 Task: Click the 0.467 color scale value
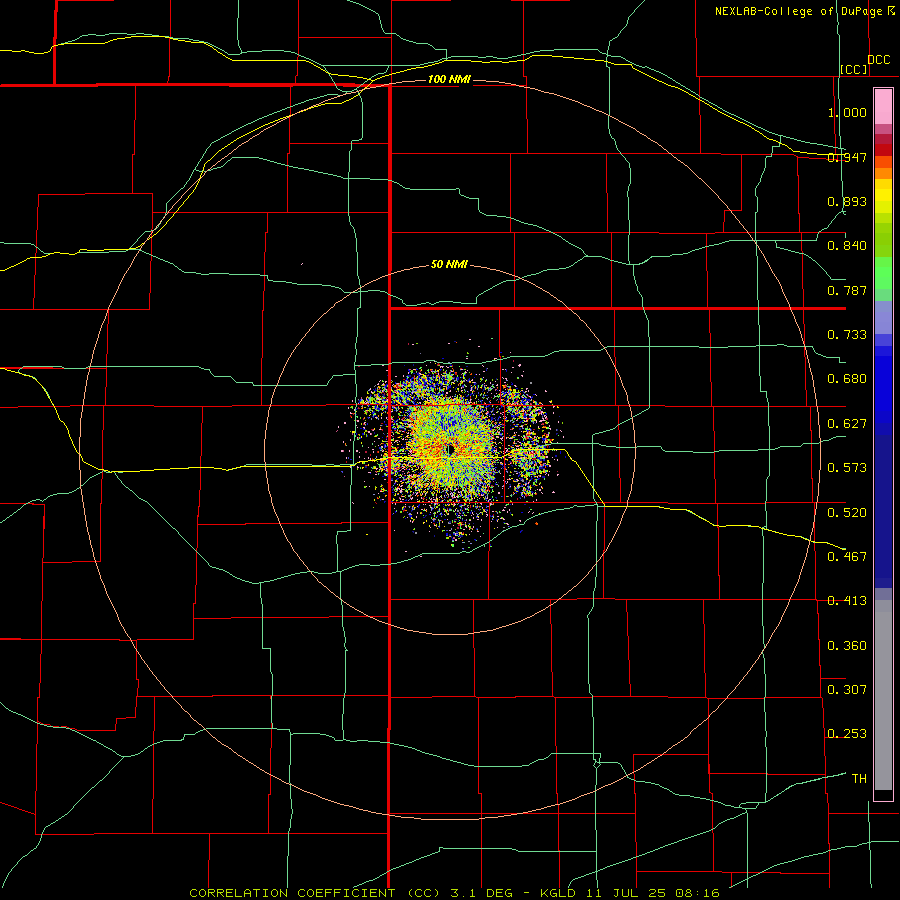coord(847,557)
